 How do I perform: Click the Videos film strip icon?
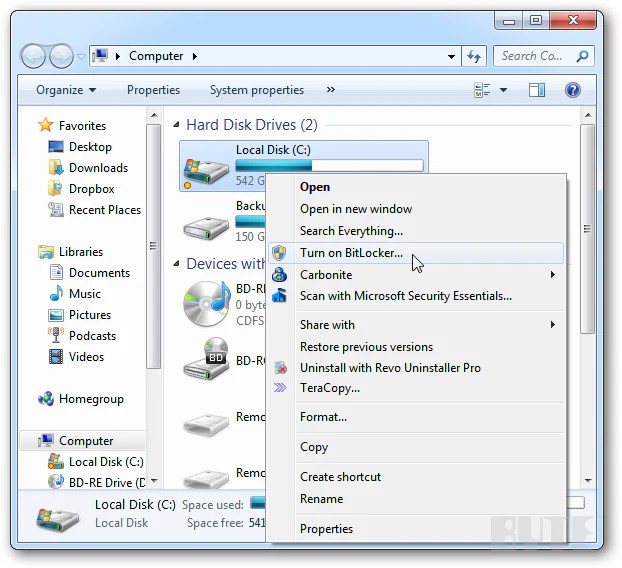pyautogui.click(x=56, y=356)
